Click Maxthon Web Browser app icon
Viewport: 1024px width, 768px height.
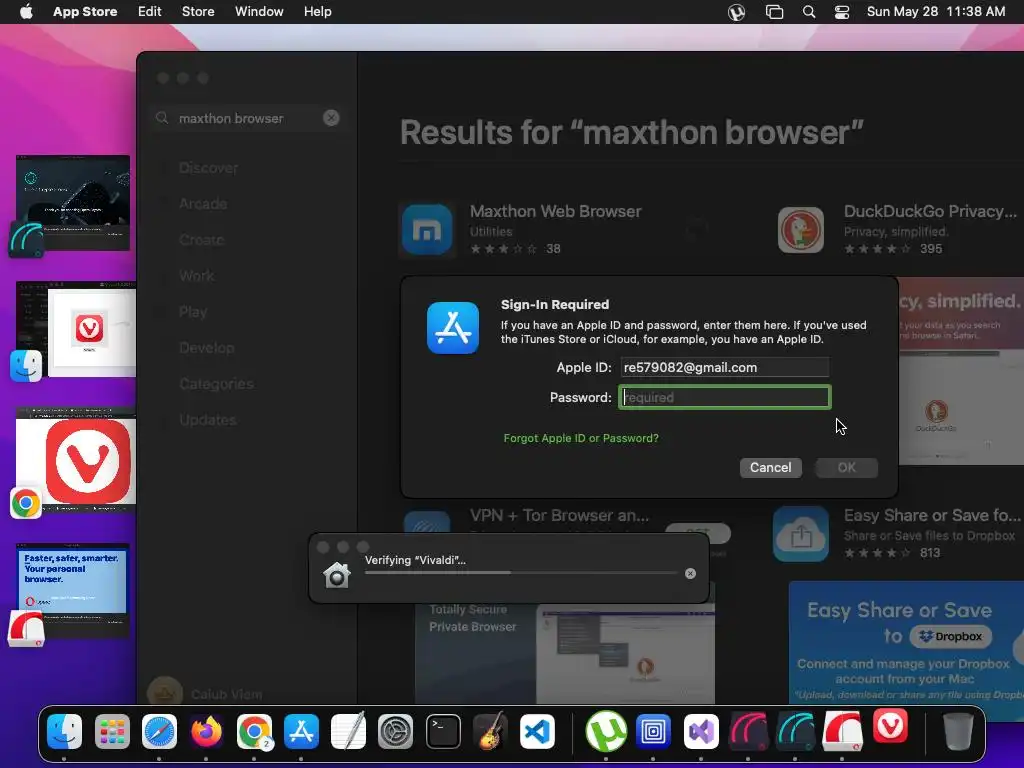click(427, 230)
